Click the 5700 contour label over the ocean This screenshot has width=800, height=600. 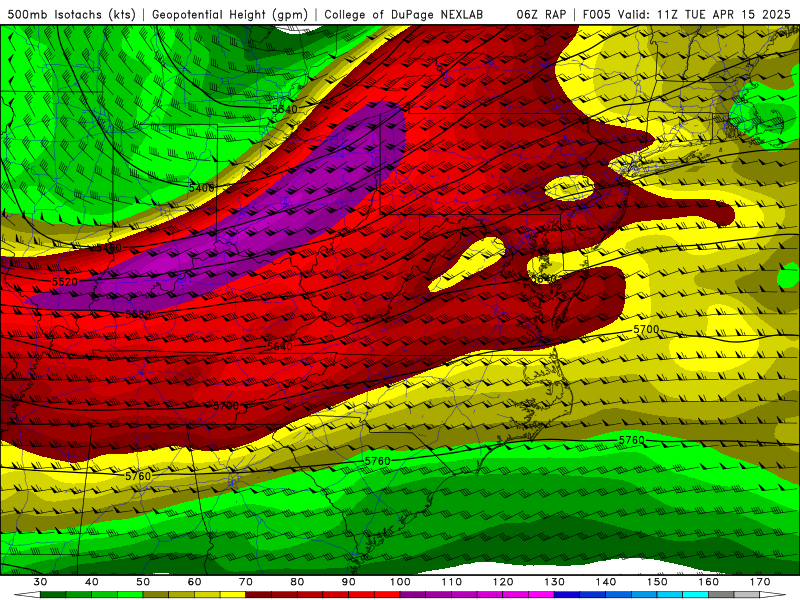point(646,330)
